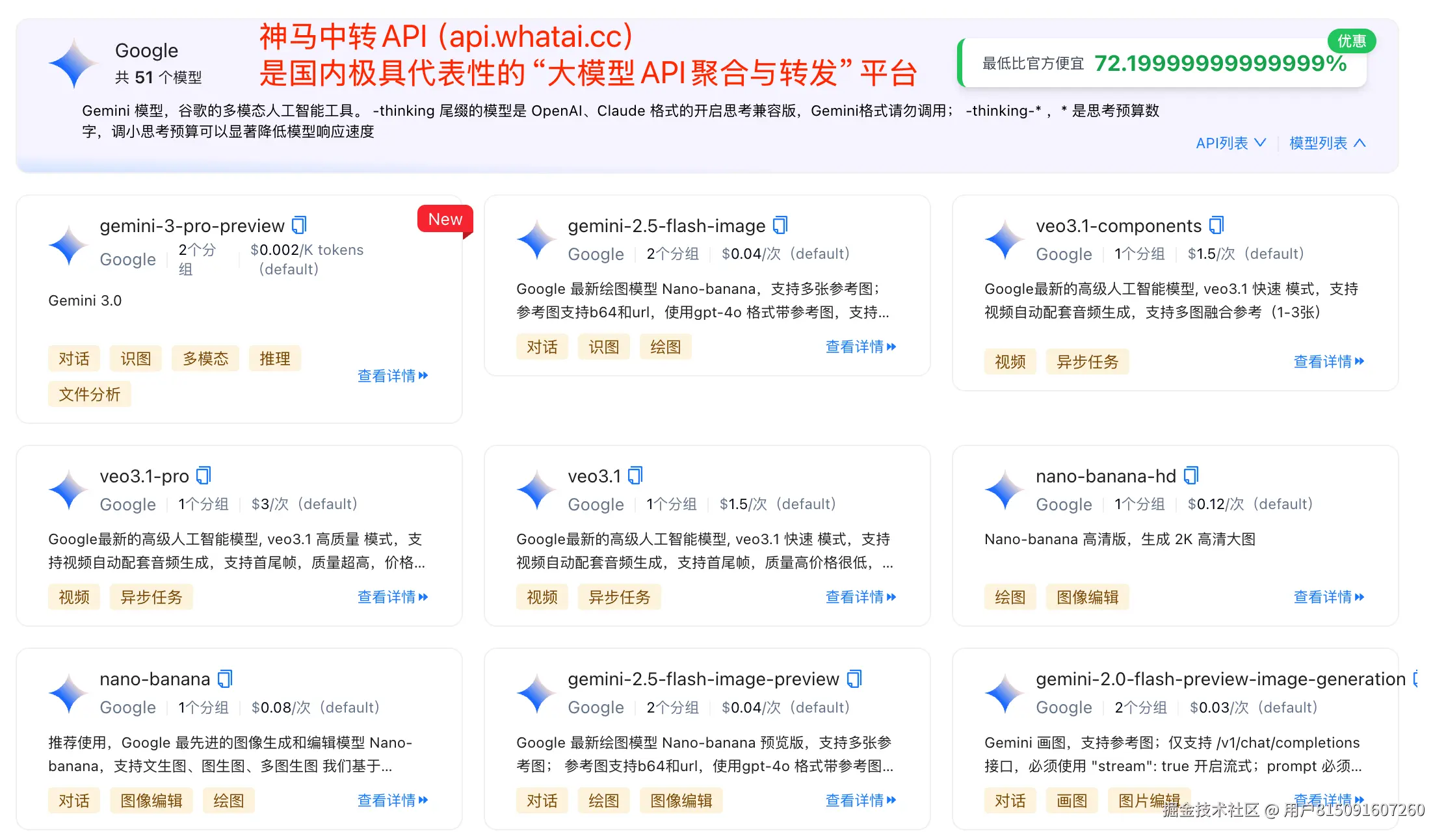1446x840 pixels.
Task: View details of gemini-2.5-flash-image
Action: 860,347
